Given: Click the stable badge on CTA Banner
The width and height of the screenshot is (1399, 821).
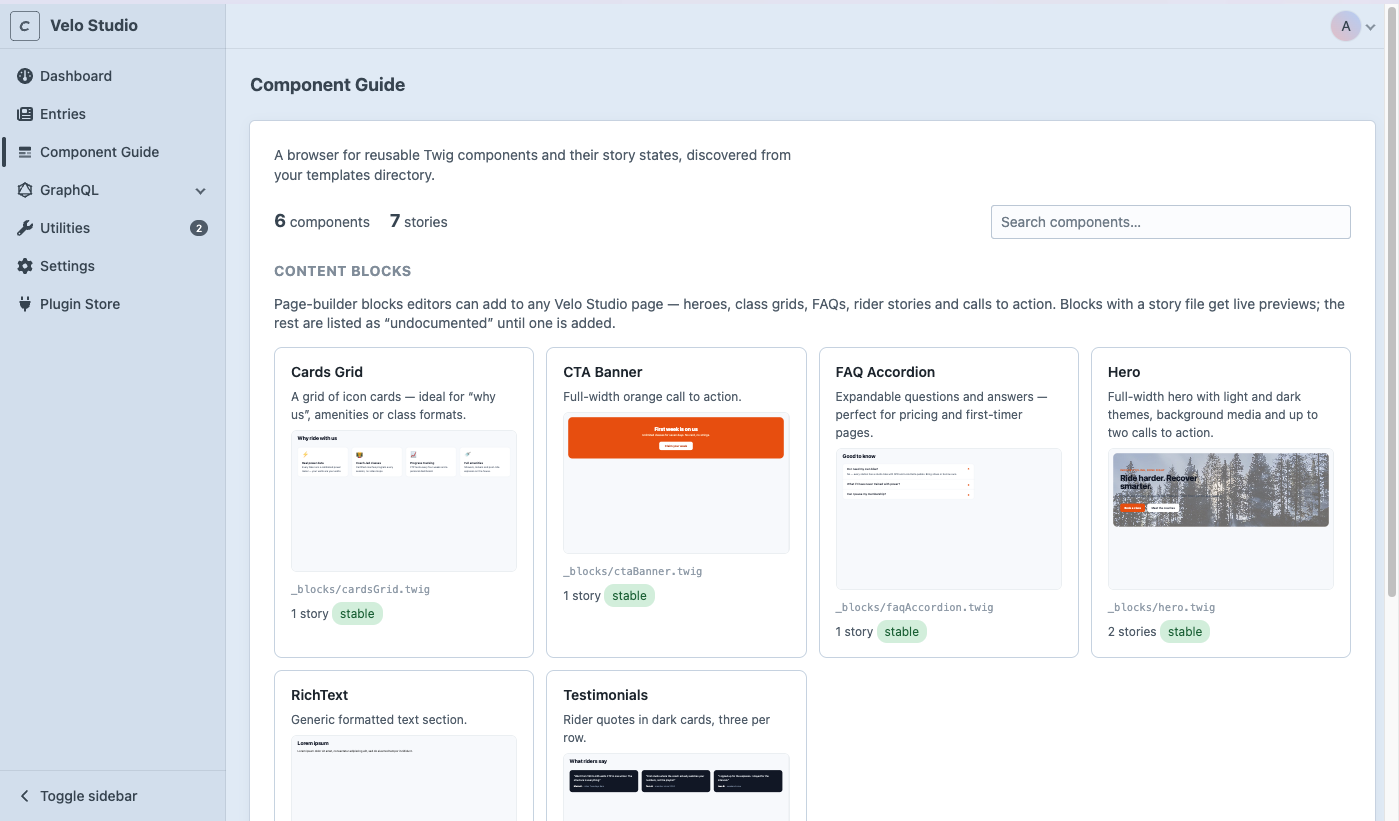Looking at the screenshot, I should coord(629,596).
